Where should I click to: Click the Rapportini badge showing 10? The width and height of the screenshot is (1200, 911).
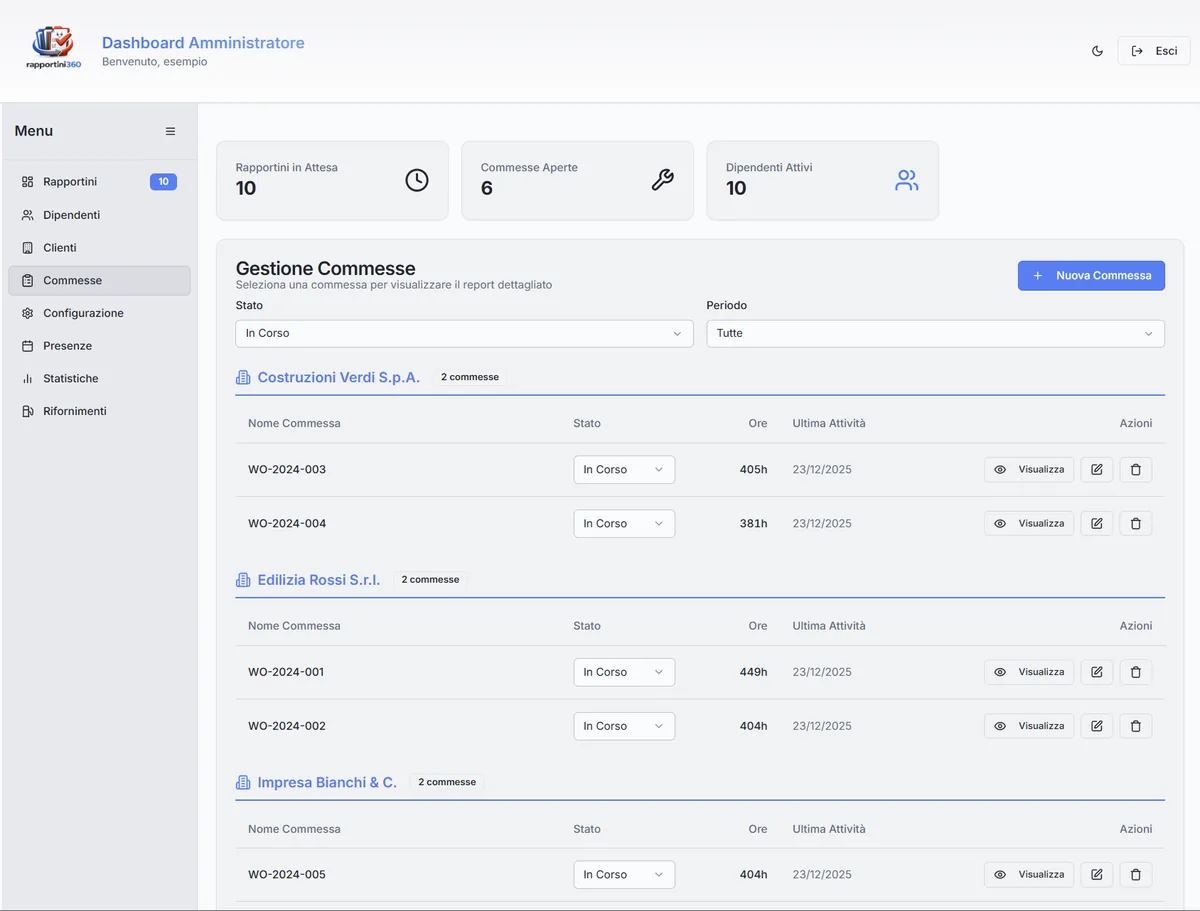[163, 182]
